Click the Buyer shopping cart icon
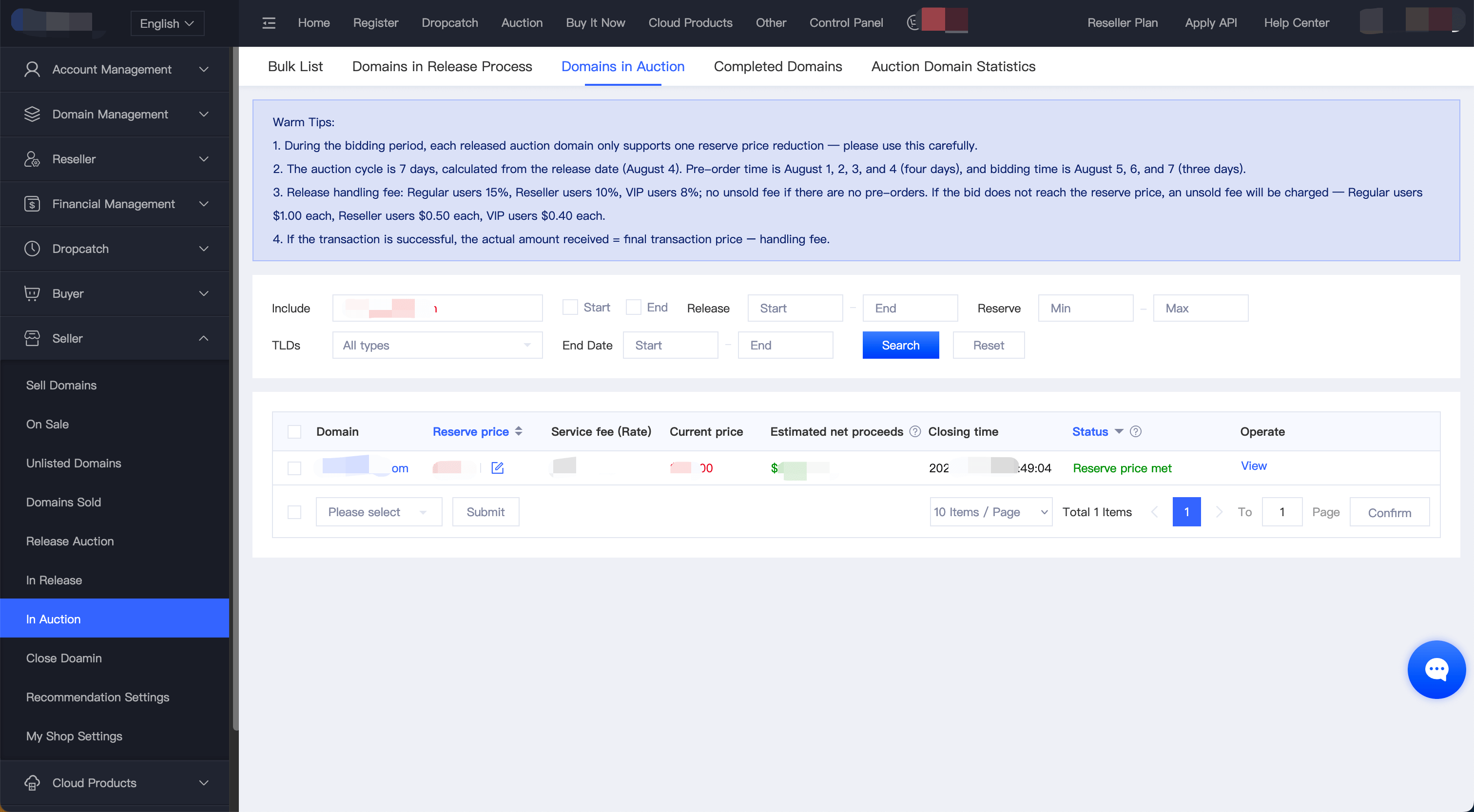The width and height of the screenshot is (1474, 812). [x=32, y=293]
